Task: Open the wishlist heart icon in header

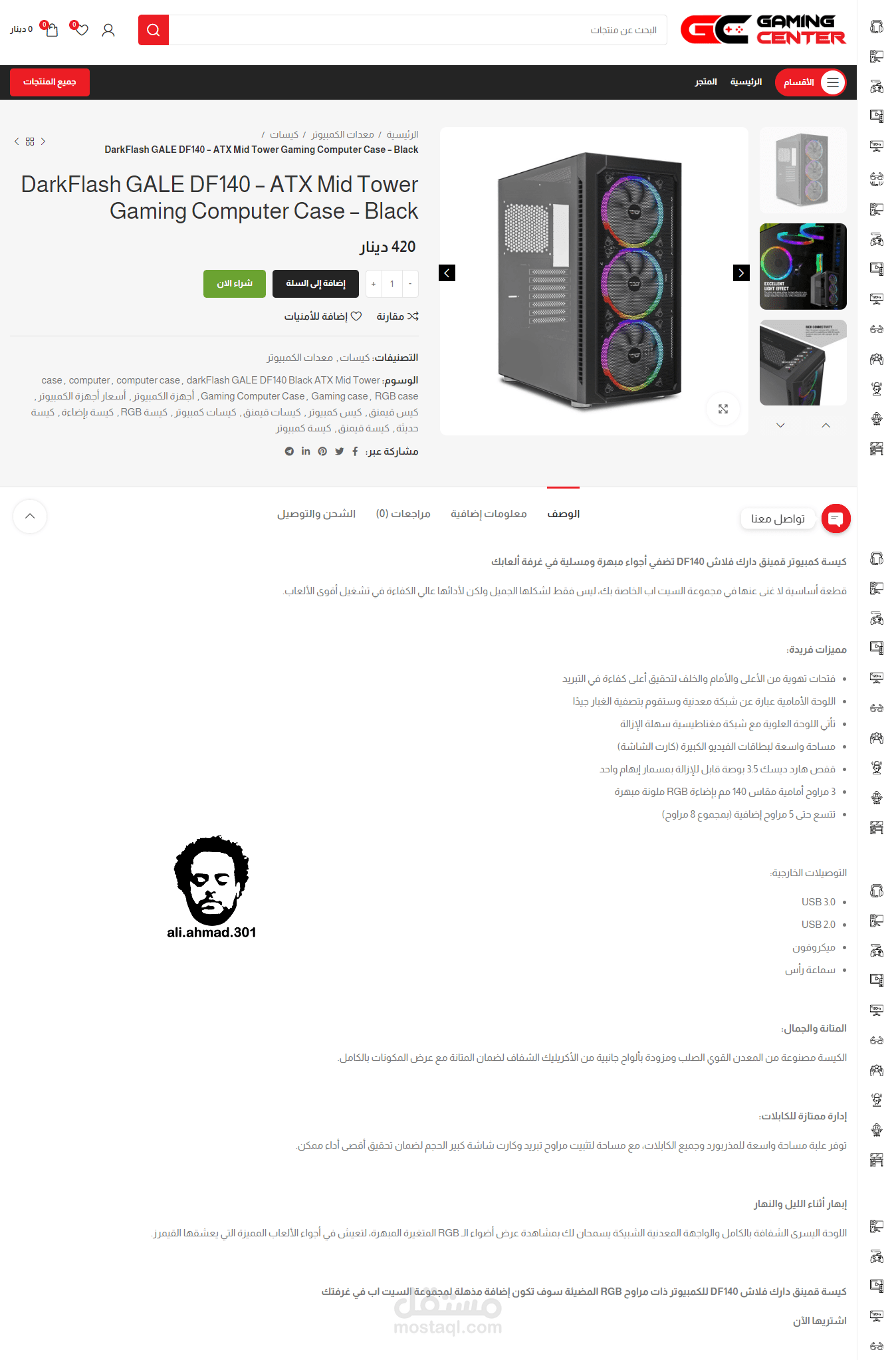Action: point(81,29)
